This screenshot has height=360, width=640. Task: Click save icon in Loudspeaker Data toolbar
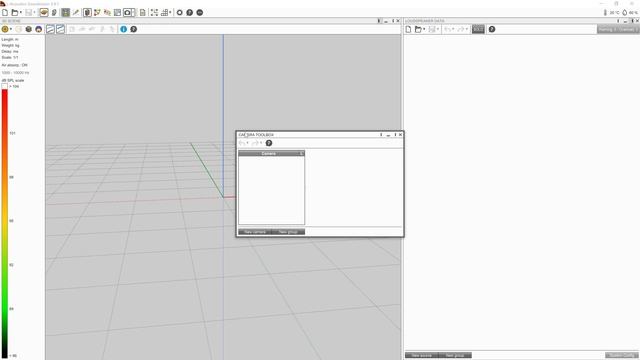click(x=432, y=29)
